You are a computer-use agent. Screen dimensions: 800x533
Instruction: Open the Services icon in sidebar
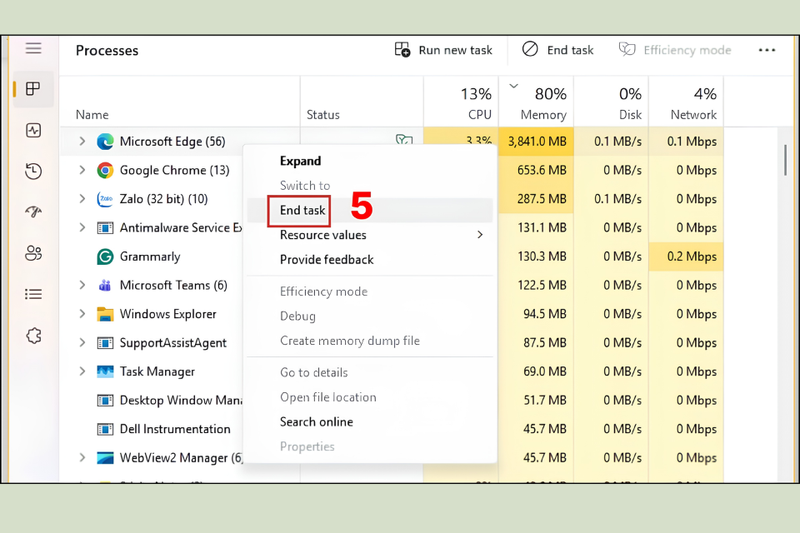point(34,336)
